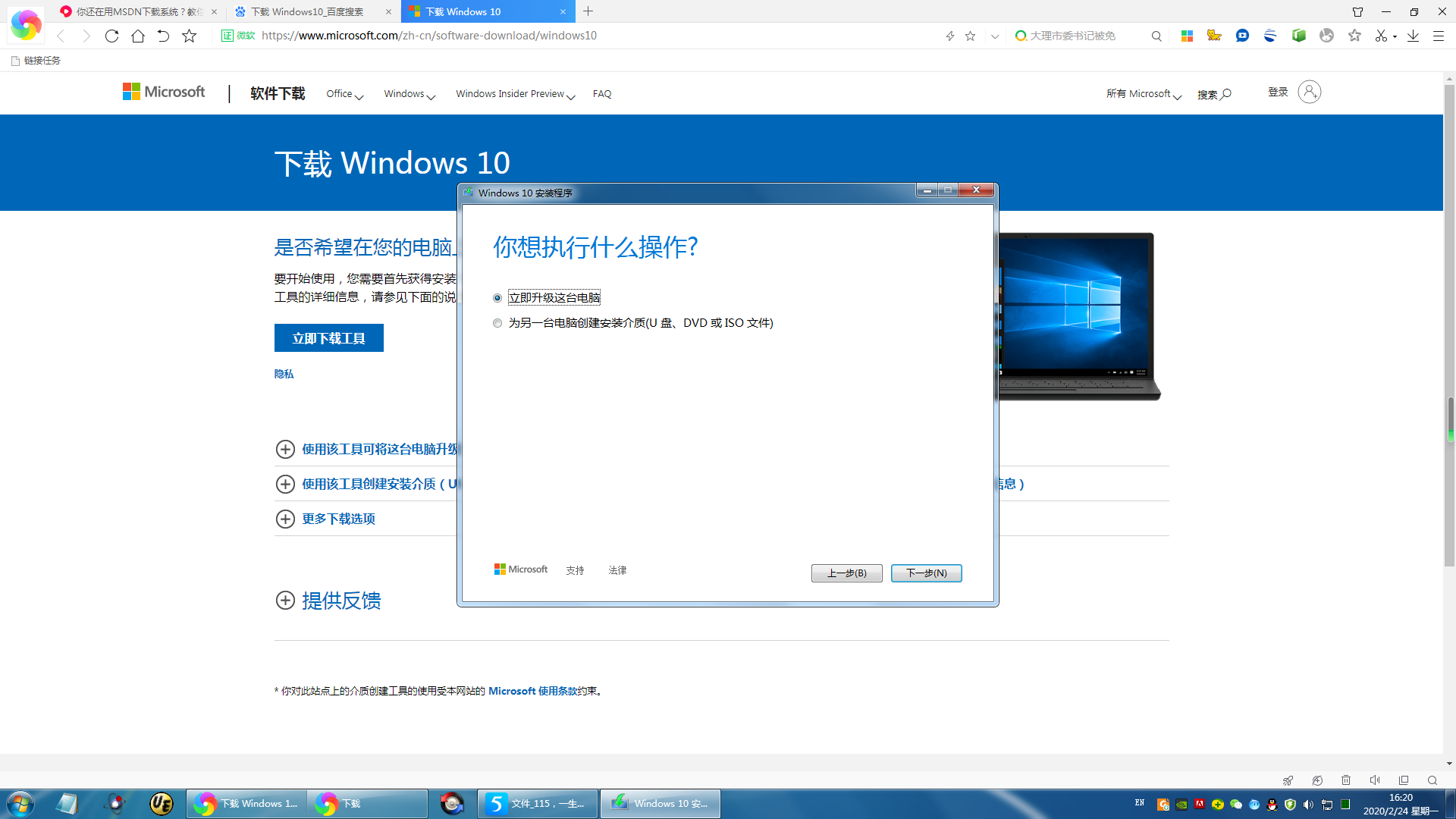Open the 支持 support link in installer
Screen dimensions: 1456x819
click(x=575, y=570)
